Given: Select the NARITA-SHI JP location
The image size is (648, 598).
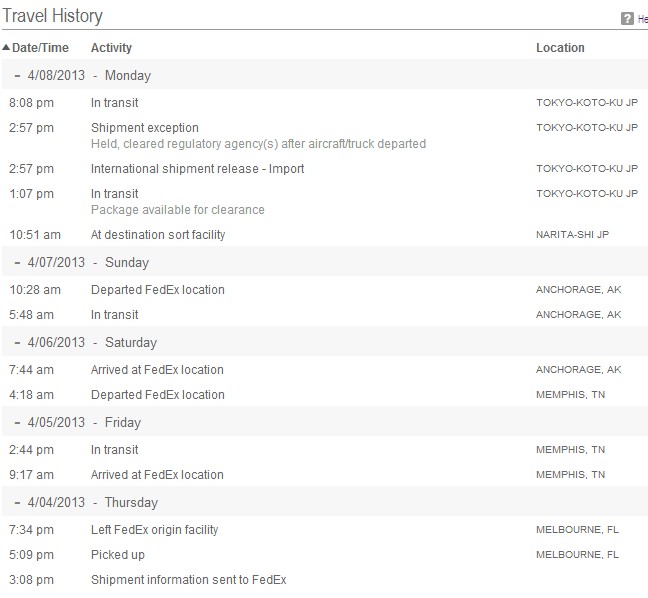Looking at the screenshot, I should [x=572, y=235].
